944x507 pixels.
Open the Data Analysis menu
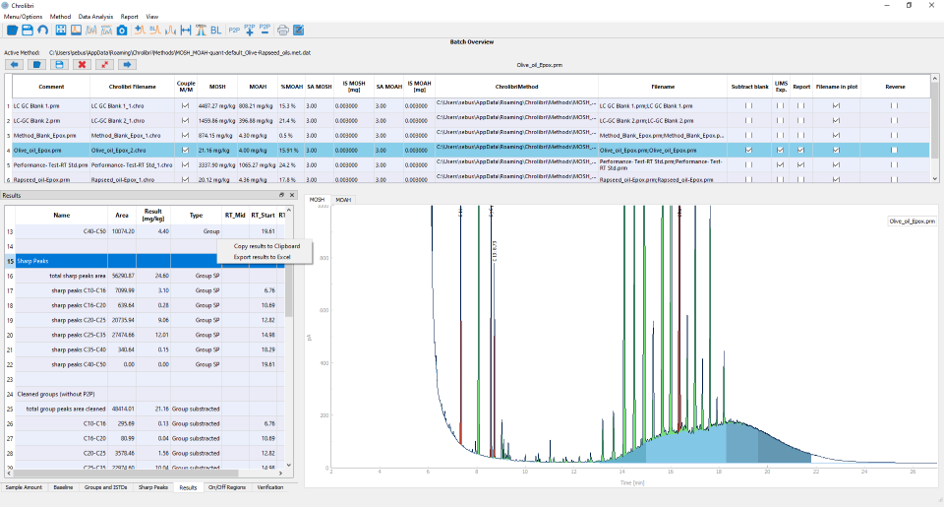(96, 17)
